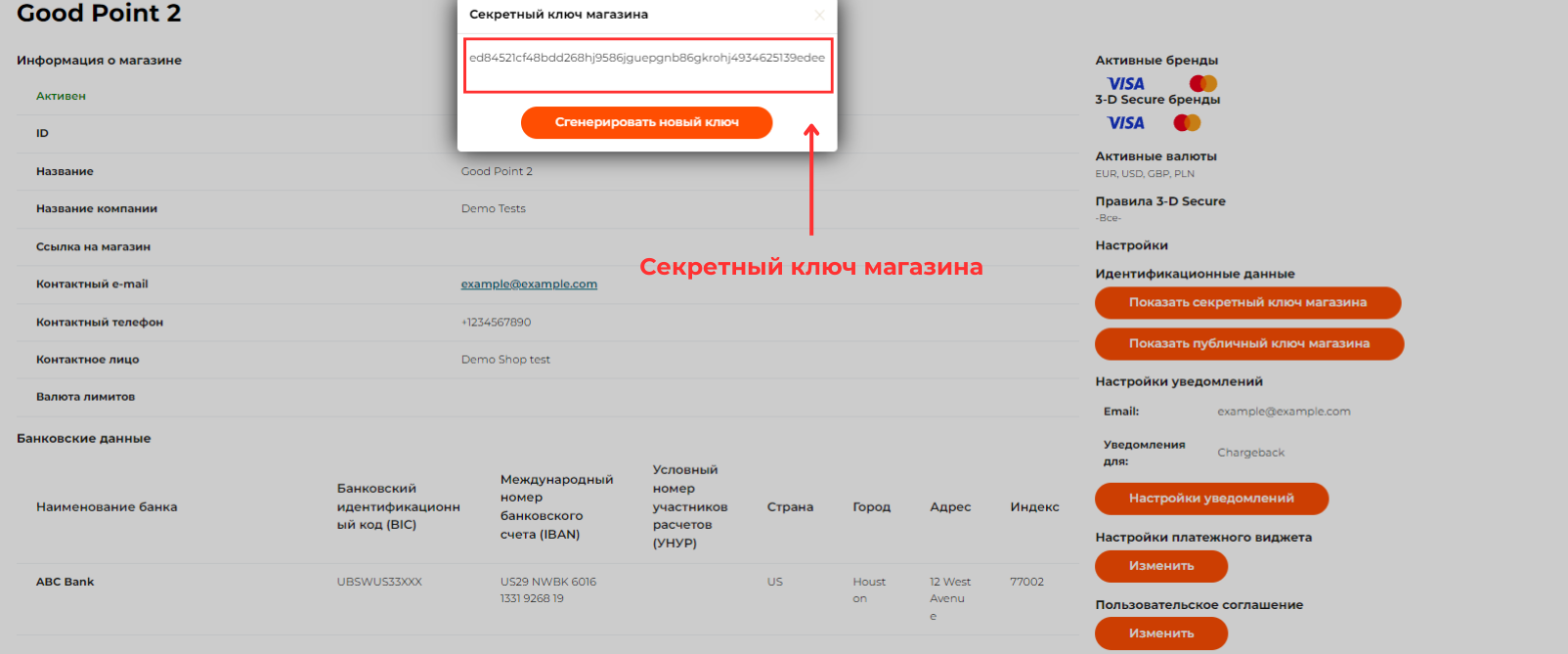The width and height of the screenshot is (1568, 654).
Task: Click the Good Point 2 page heading
Action: 99,14
